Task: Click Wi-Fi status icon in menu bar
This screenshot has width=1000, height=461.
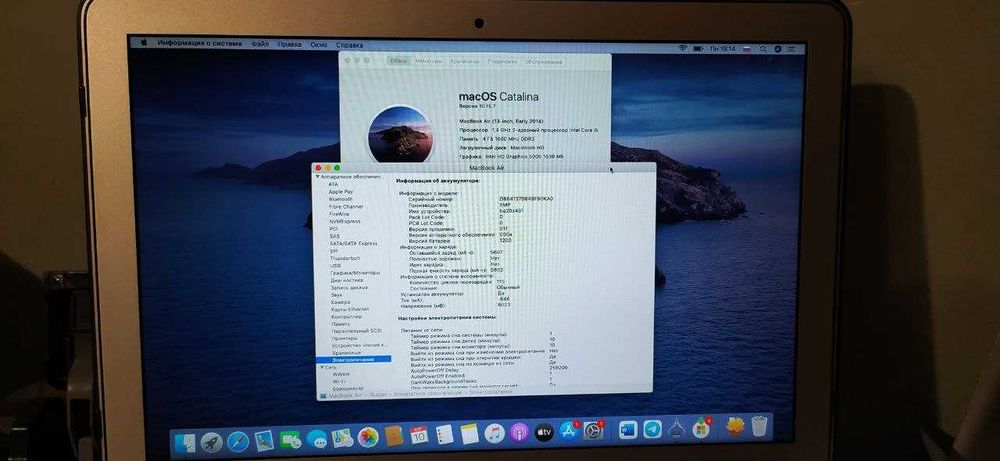Action: coord(682,48)
